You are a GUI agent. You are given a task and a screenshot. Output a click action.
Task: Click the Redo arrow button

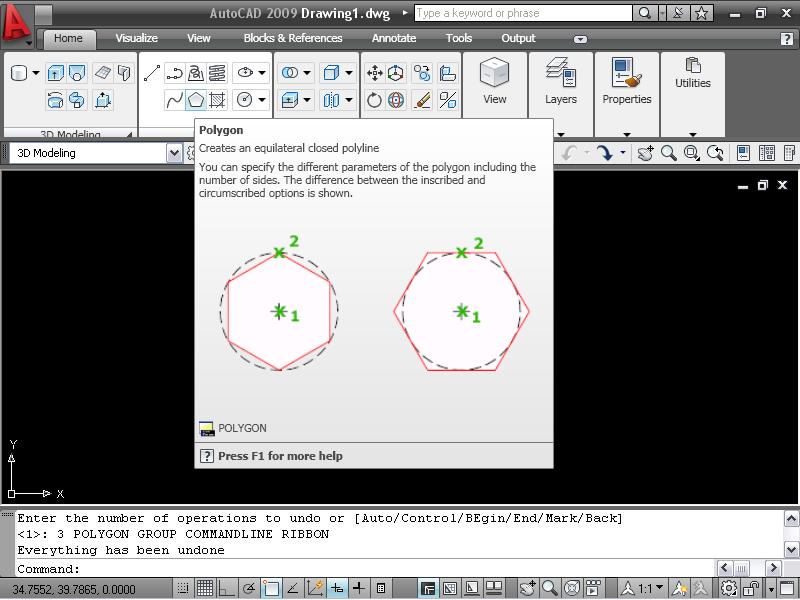[605, 153]
